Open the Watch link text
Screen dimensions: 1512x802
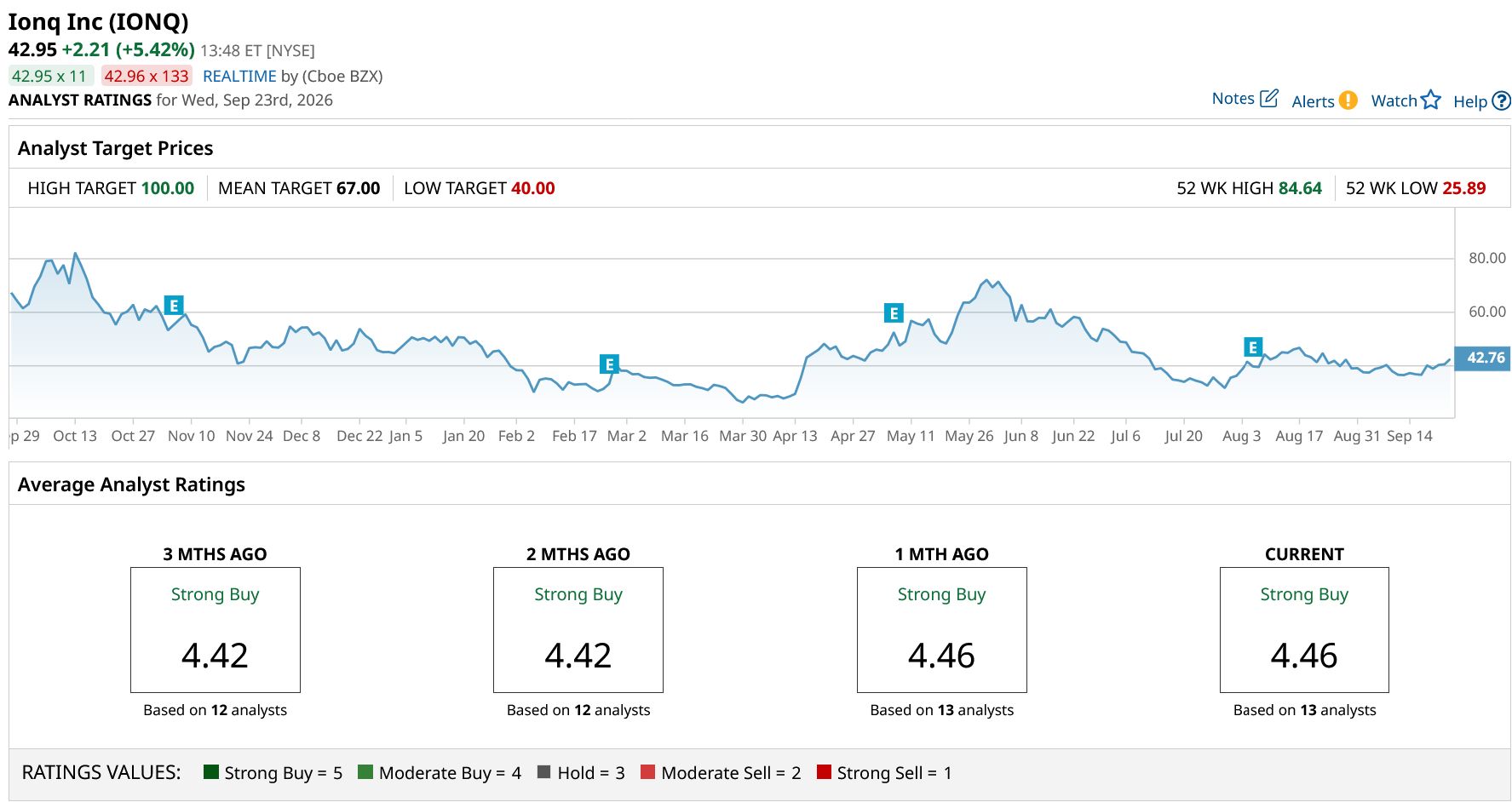(x=1394, y=100)
